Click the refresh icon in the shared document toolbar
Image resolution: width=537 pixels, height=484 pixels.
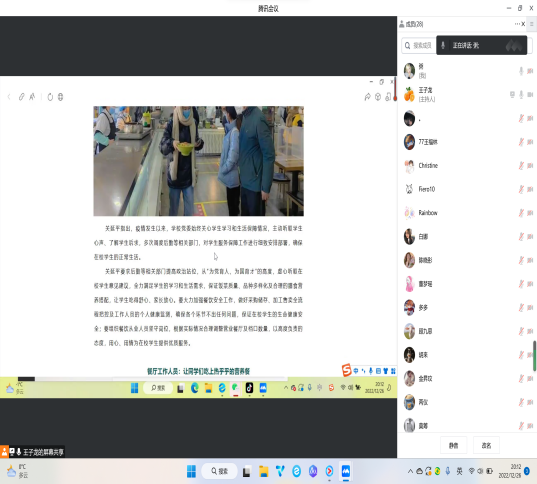click(x=50, y=97)
